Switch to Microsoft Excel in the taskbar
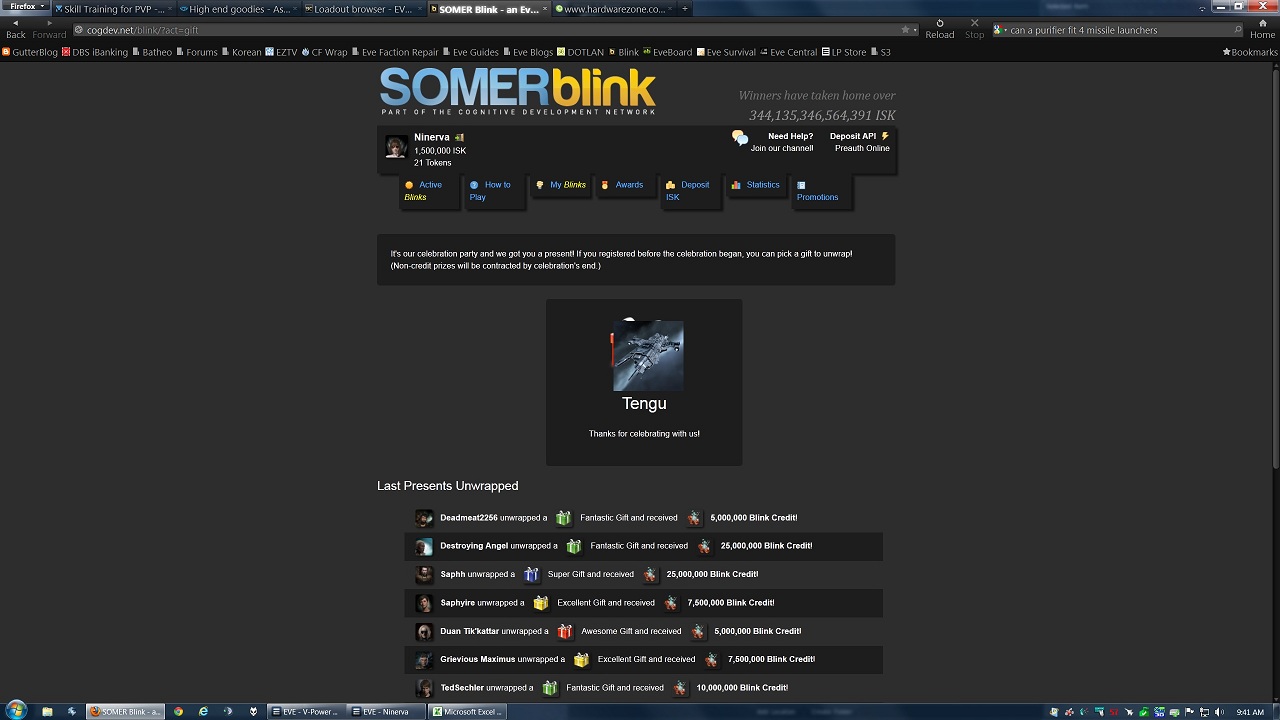1280x720 pixels. (x=467, y=712)
